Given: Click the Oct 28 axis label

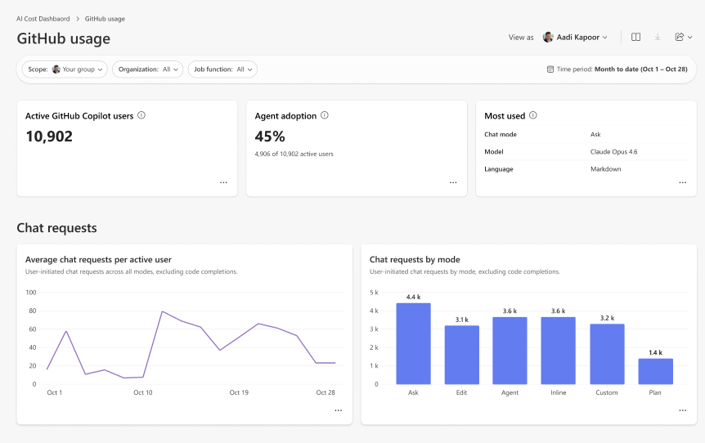Looking at the screenshot, I should point(326,393).
